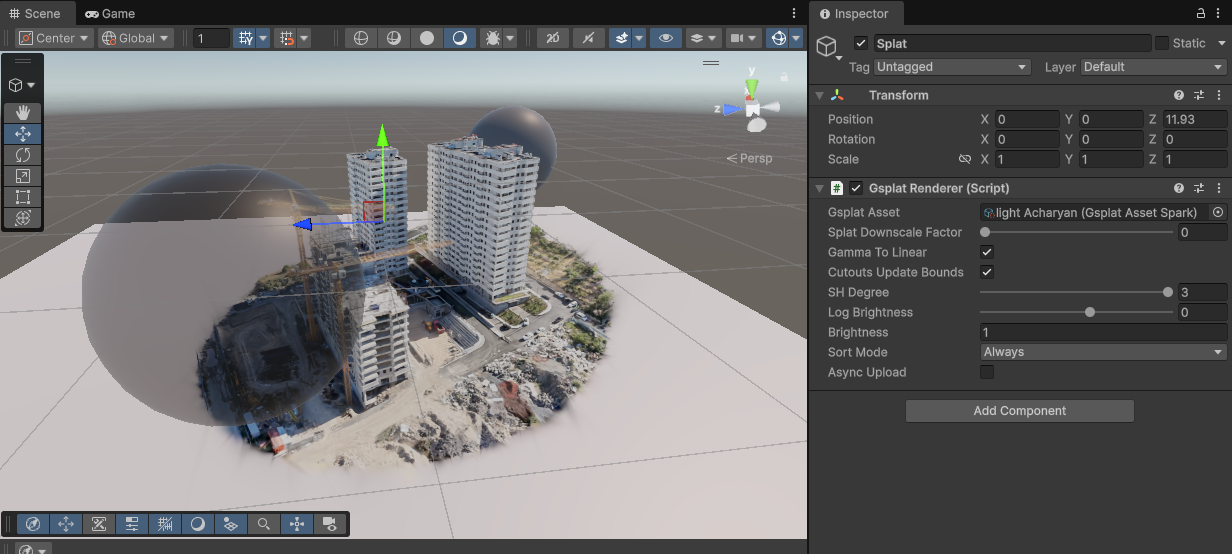Toggle the Persp projection label
Viewport: 1232px width, 554px height.
[x=750, y=158]
